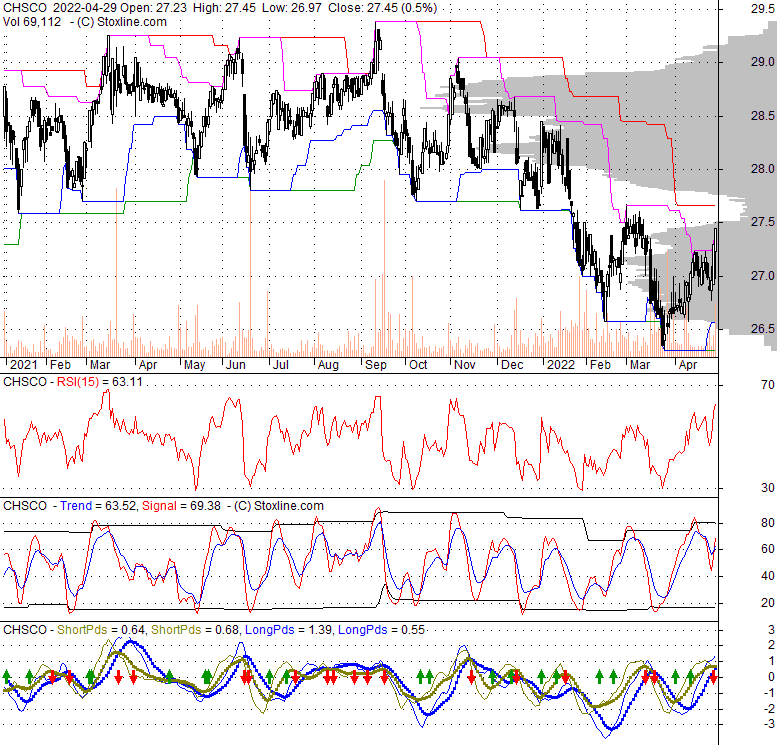The image size is (778, 746).
Task: Click the Signal value 69.38
Action: 205,506
